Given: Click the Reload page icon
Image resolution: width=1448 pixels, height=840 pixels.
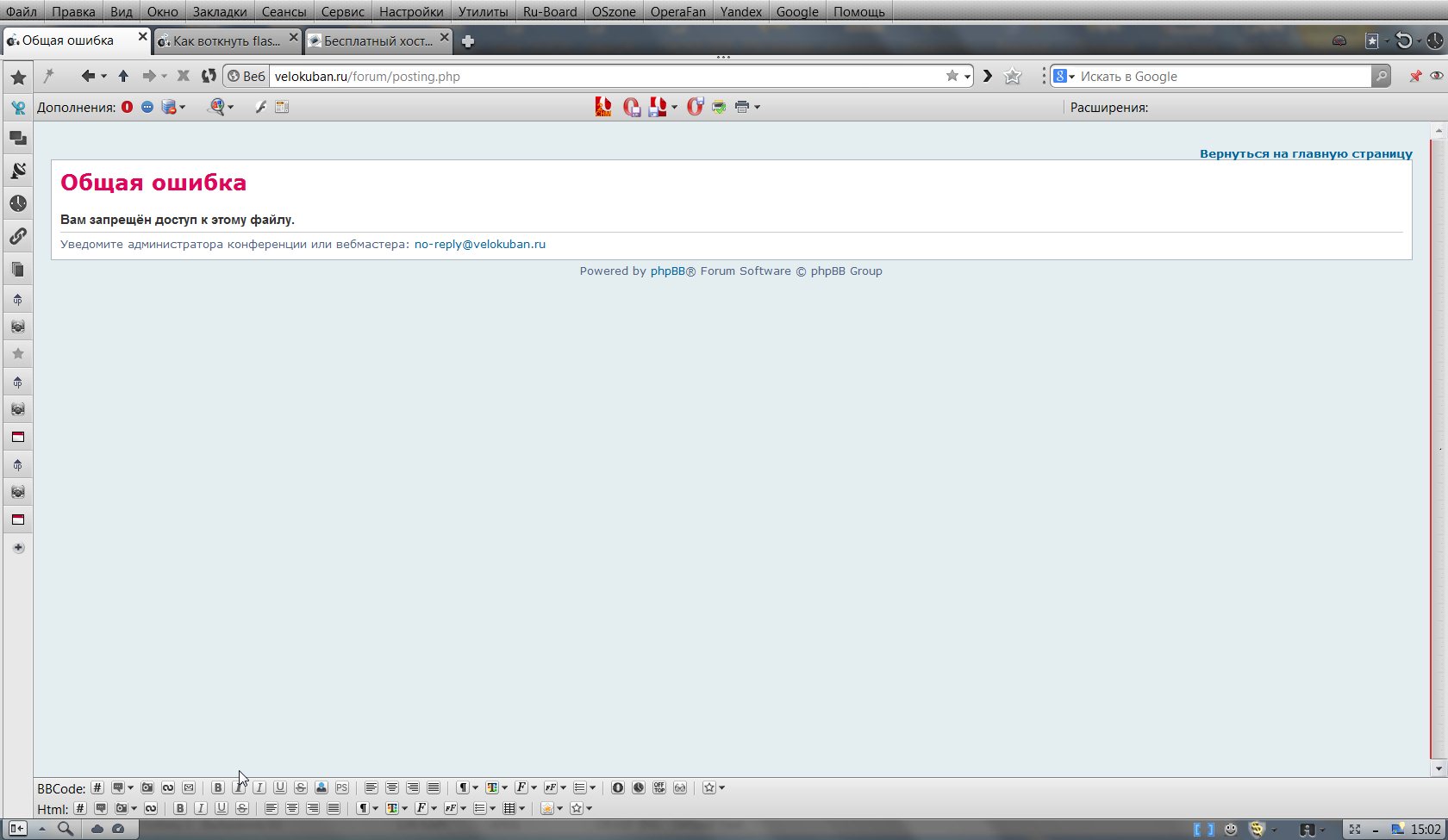Looking at the screenshot, I should (209, 76).
